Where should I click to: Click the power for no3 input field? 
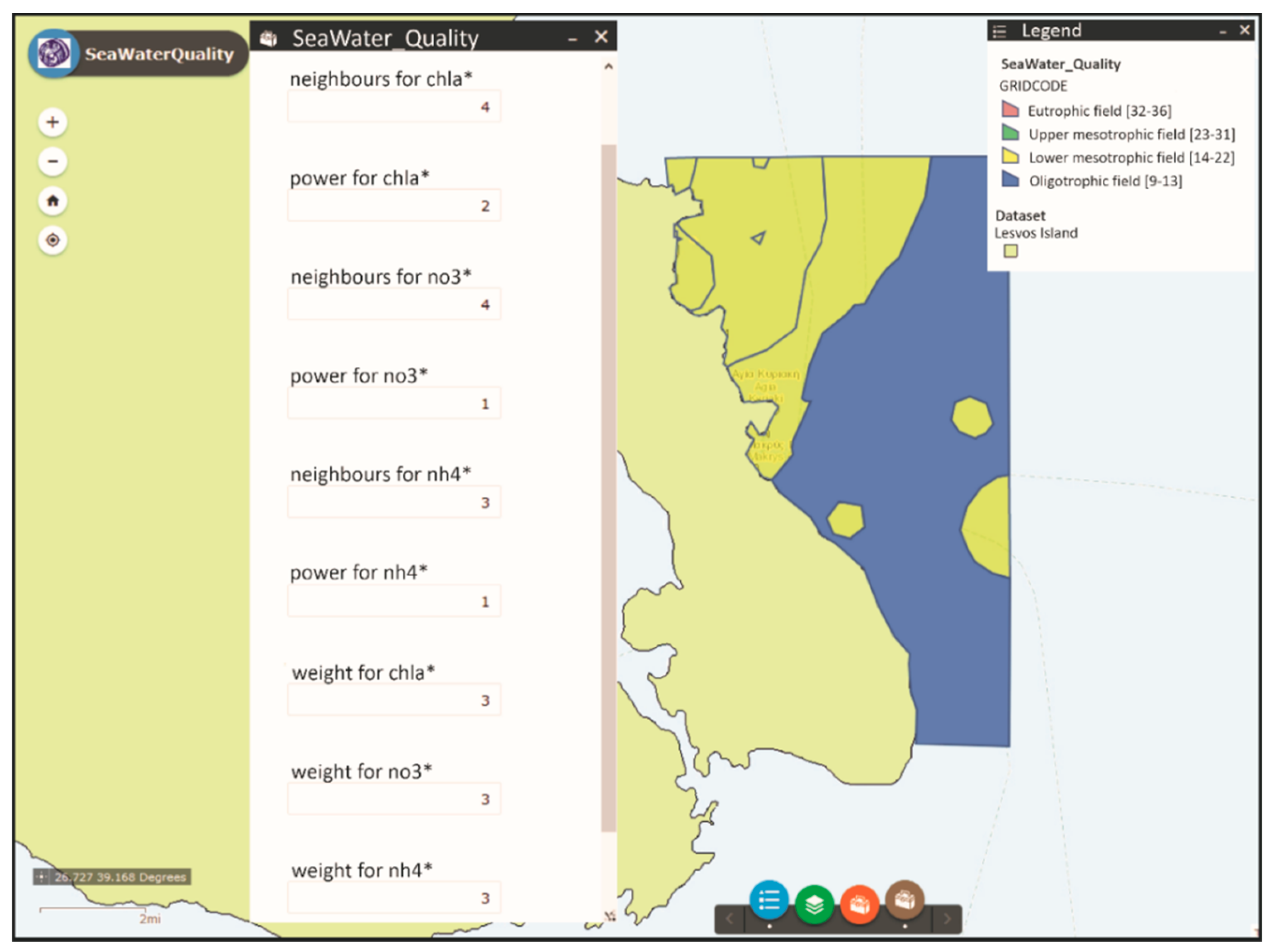394,403
